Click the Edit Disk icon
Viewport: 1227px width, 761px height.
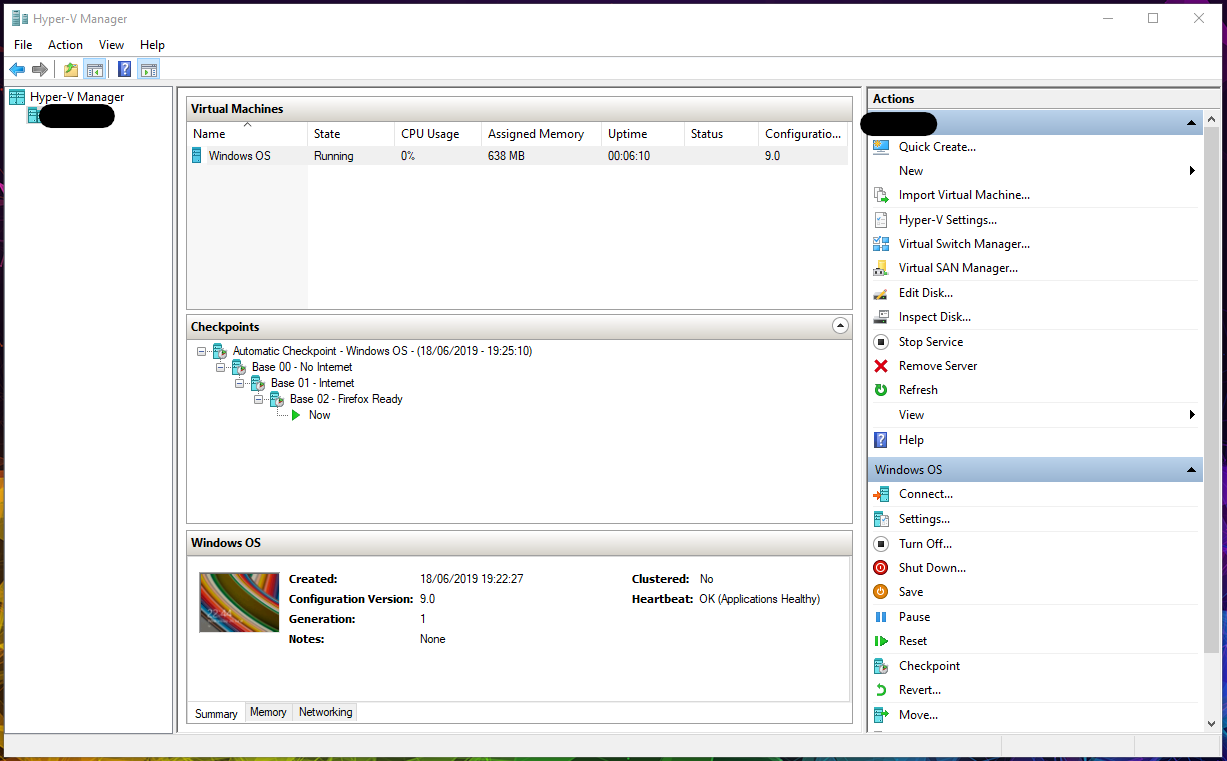[x=881, y=293]
